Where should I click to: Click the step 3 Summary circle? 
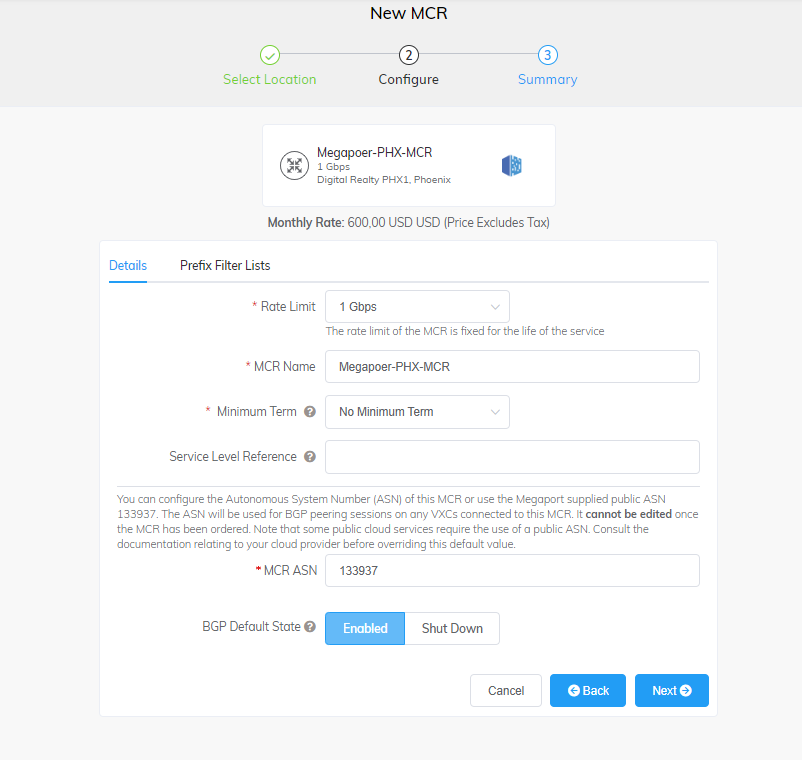[548, 55]
